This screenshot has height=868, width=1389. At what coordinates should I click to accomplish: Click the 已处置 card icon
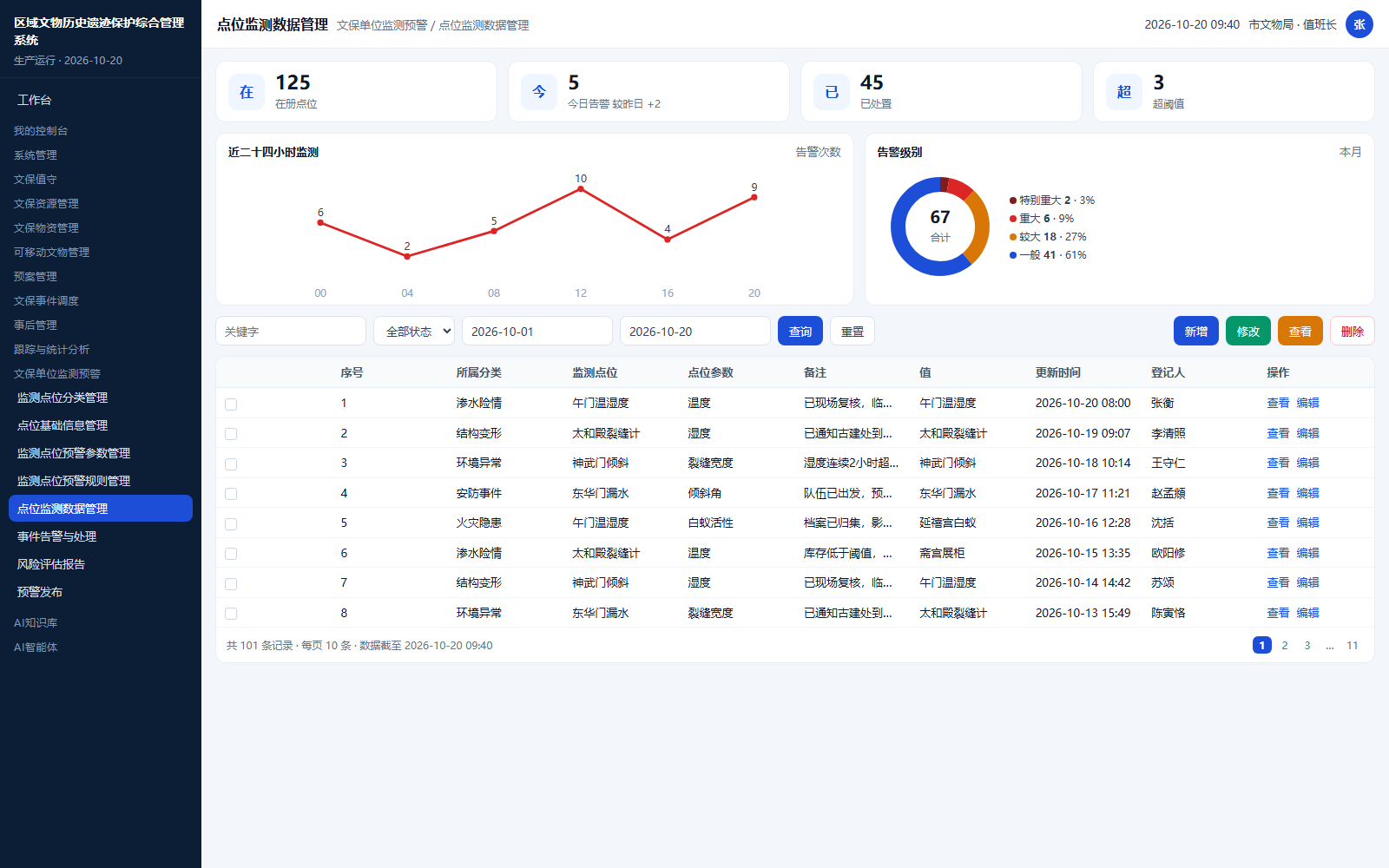coord(832,92)
